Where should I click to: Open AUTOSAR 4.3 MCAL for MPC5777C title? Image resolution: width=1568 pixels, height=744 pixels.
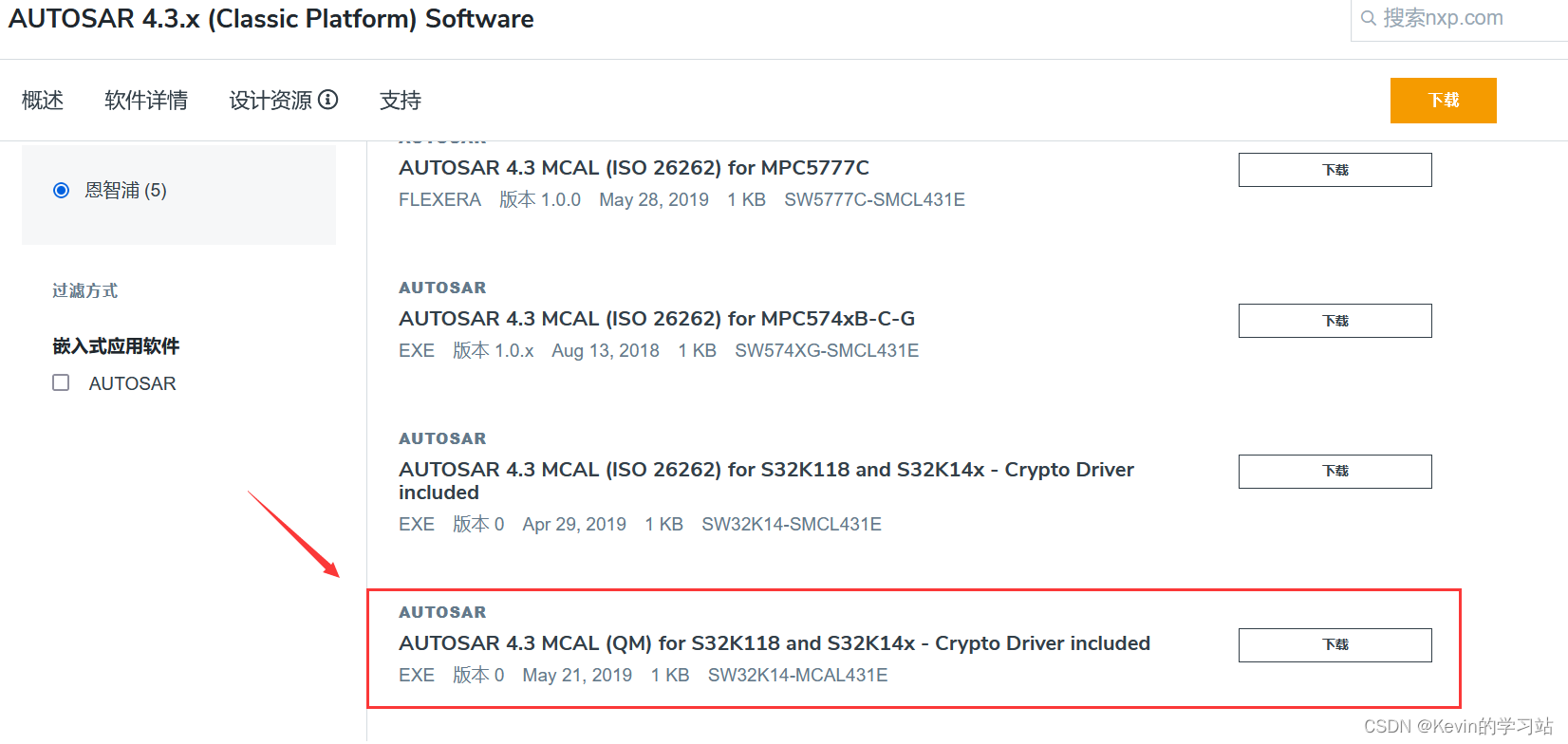[x=634, y=168]
